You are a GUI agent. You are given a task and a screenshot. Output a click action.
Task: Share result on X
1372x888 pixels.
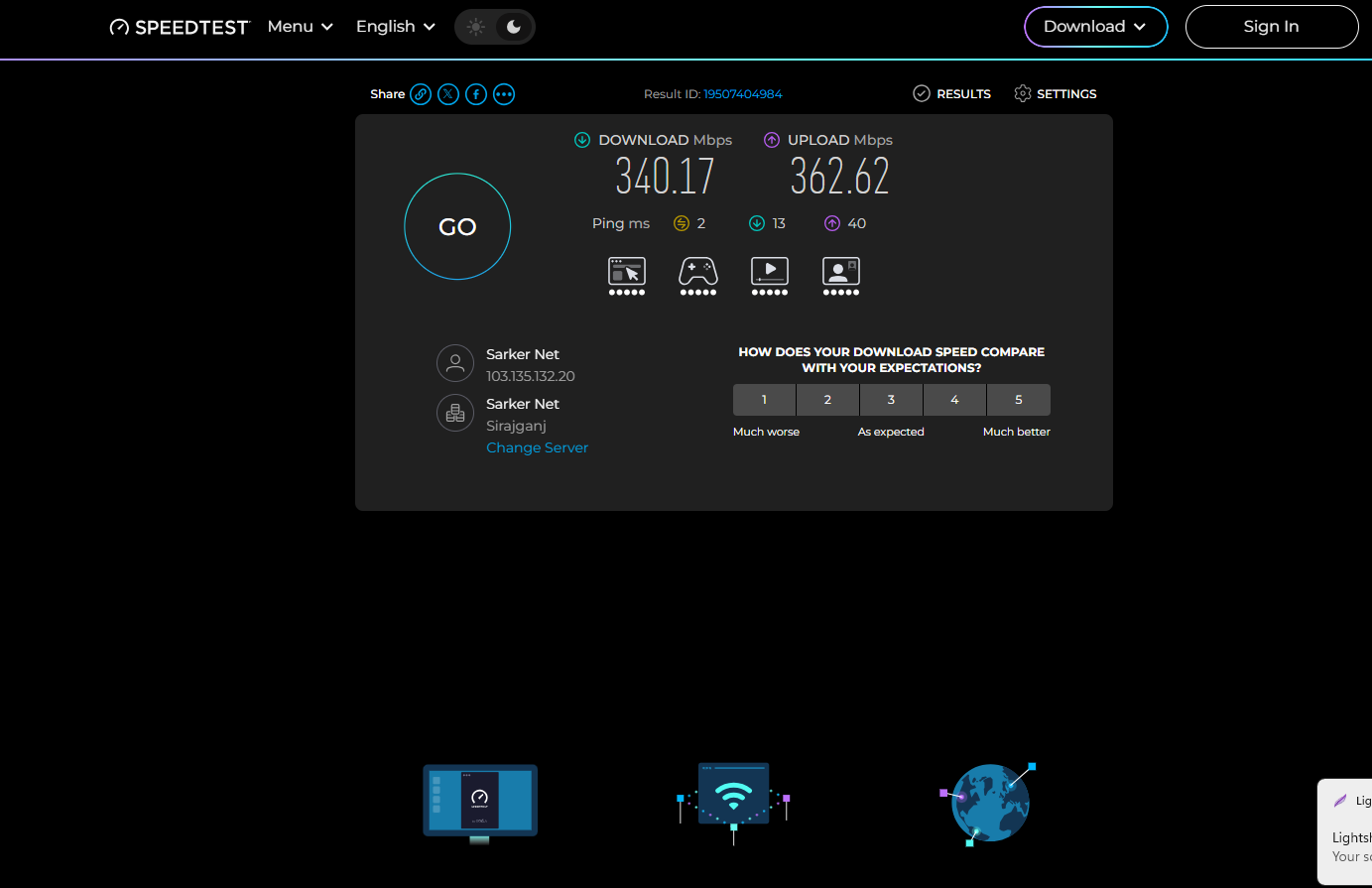[x=448, y=94]
